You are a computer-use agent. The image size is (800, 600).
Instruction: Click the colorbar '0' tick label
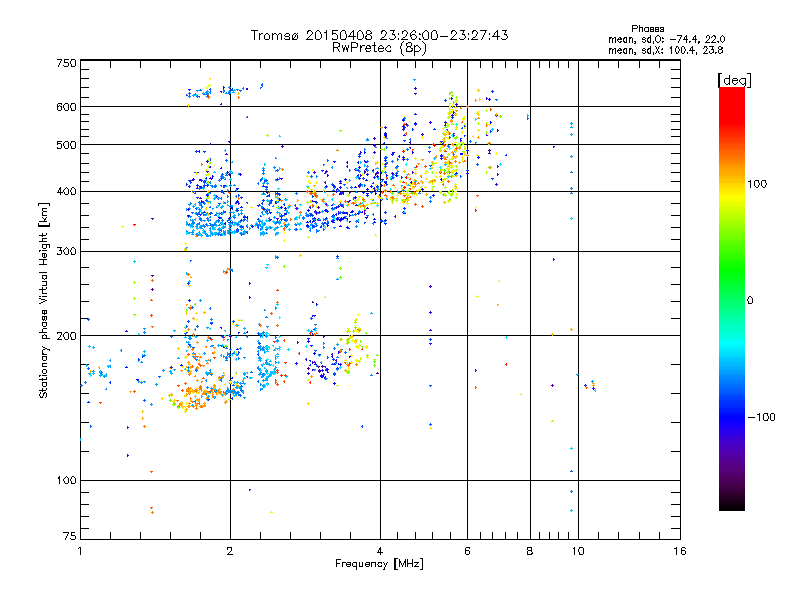click(750, 301)
